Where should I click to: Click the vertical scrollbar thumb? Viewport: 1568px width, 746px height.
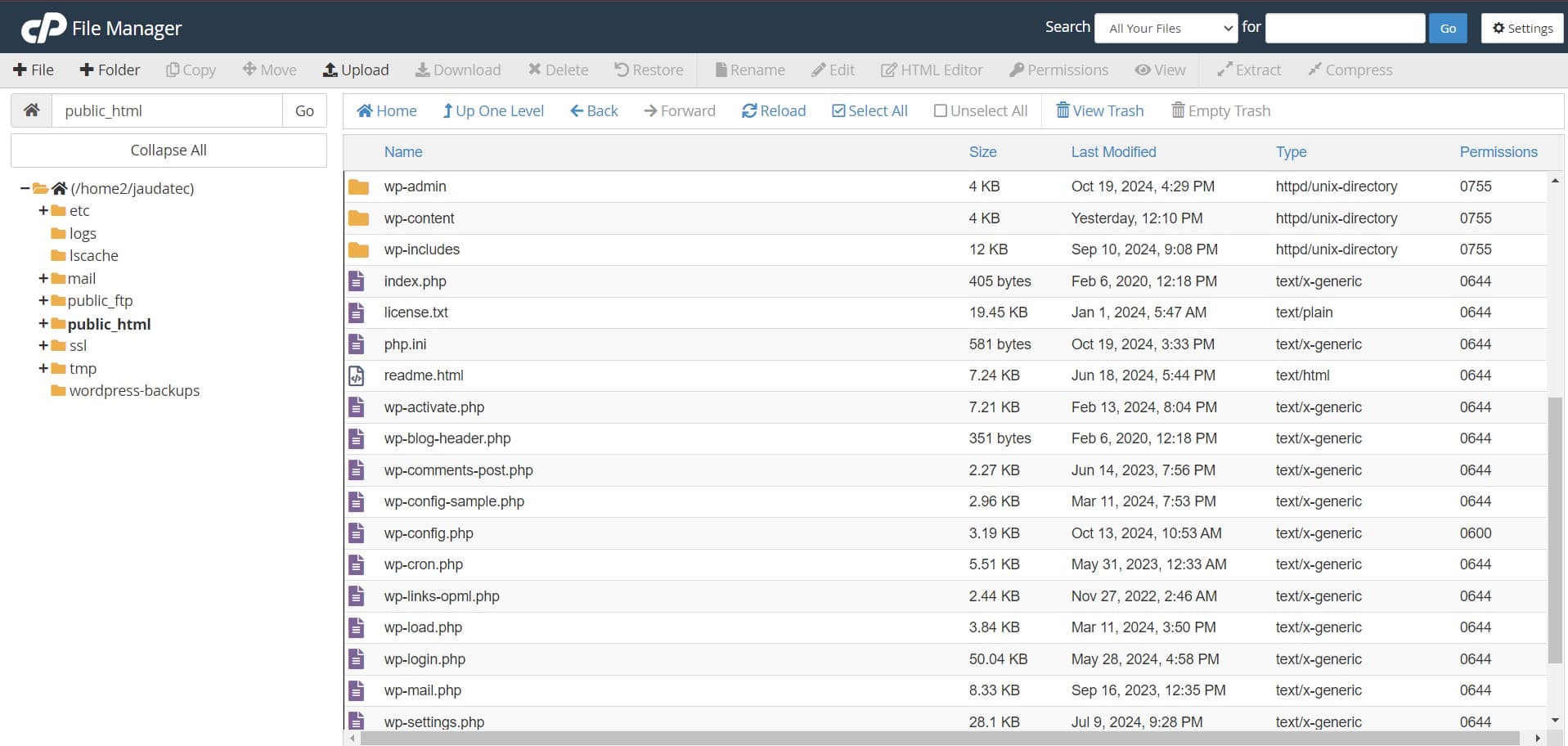[x=1555, y=530]
